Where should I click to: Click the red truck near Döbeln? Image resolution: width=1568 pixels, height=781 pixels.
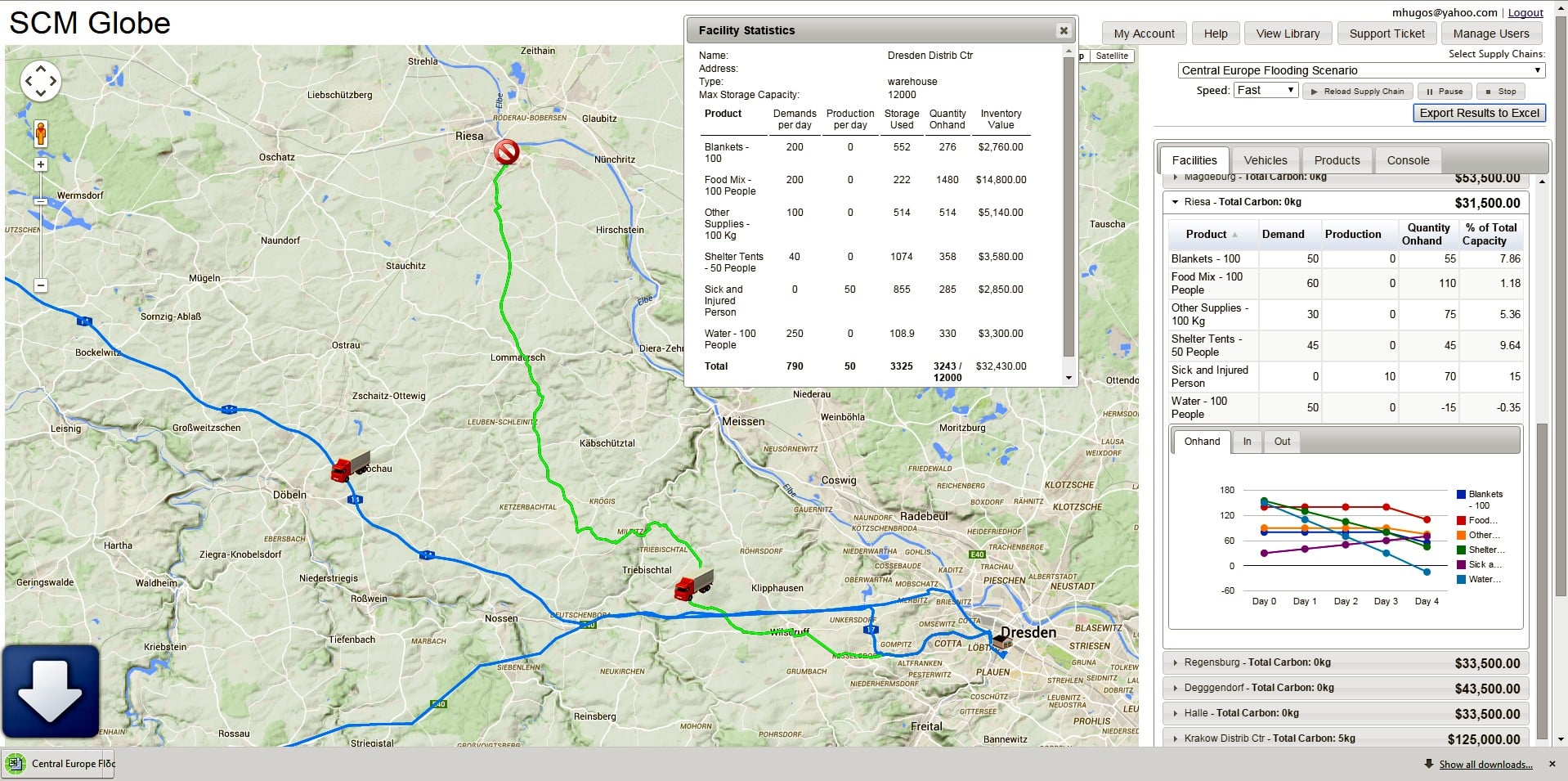351,466
